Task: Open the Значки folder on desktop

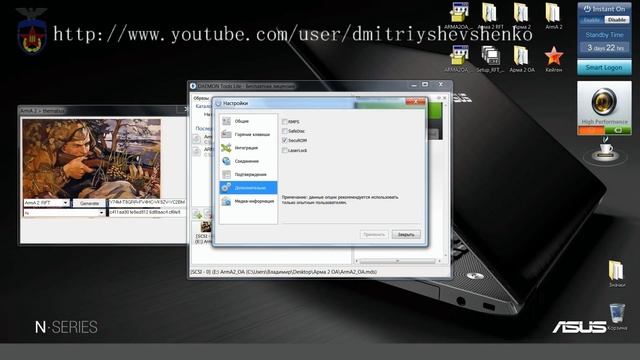Action: click(x=616, y=273)
